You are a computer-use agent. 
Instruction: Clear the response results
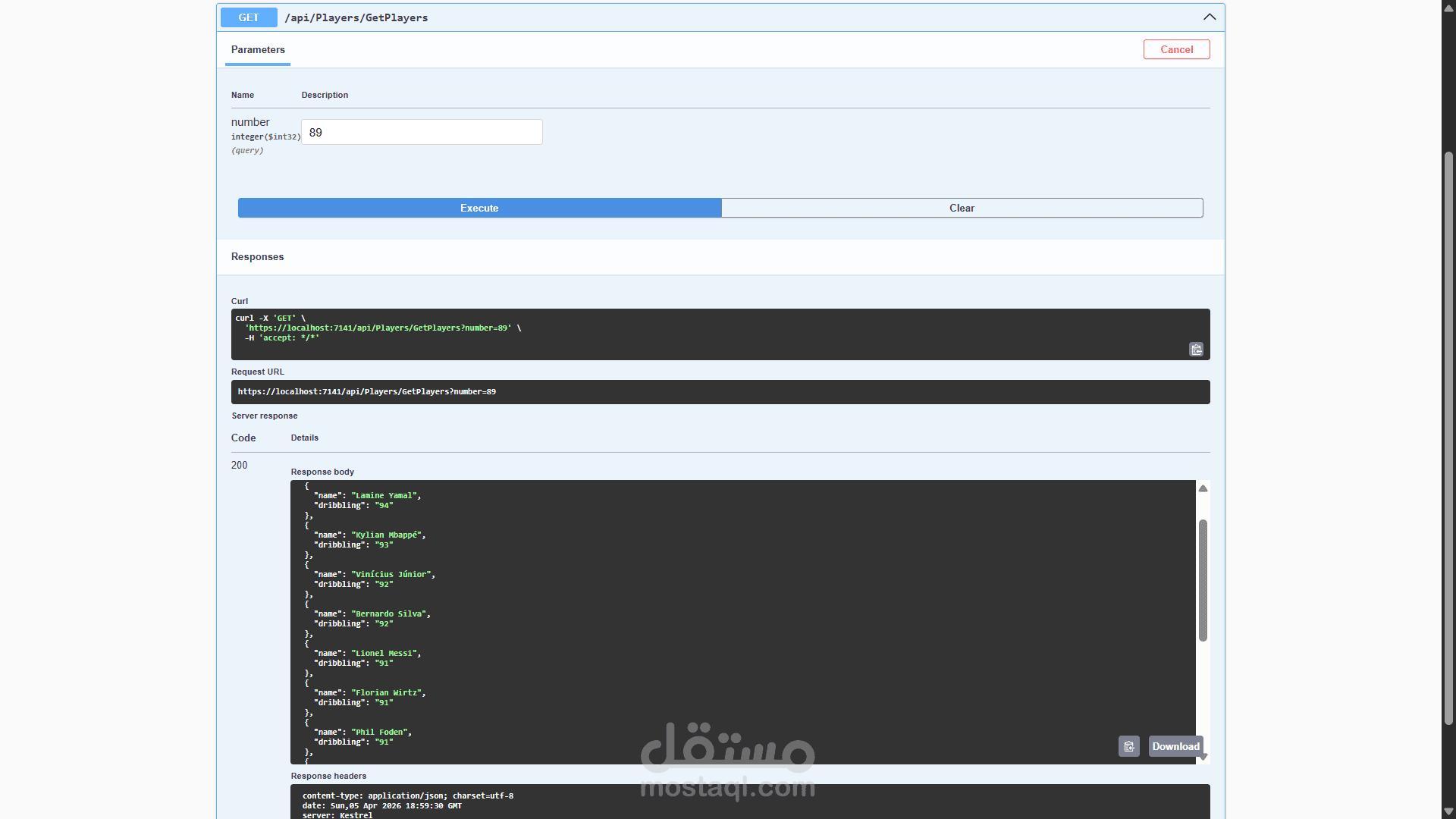(x=962, y=209)
